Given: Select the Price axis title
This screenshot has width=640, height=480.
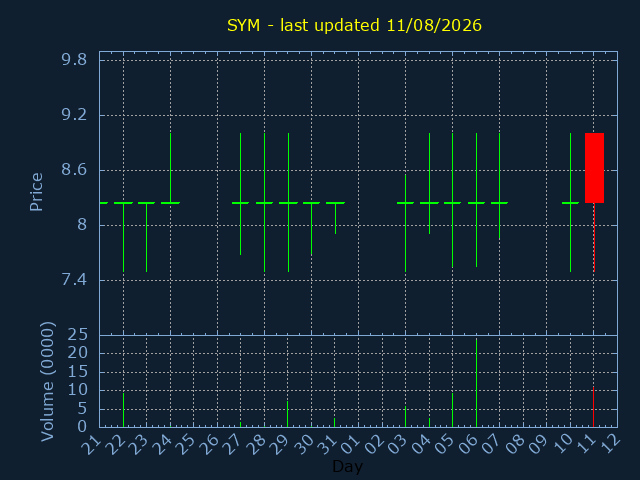Looking at the screenshot, I should 36,192.
